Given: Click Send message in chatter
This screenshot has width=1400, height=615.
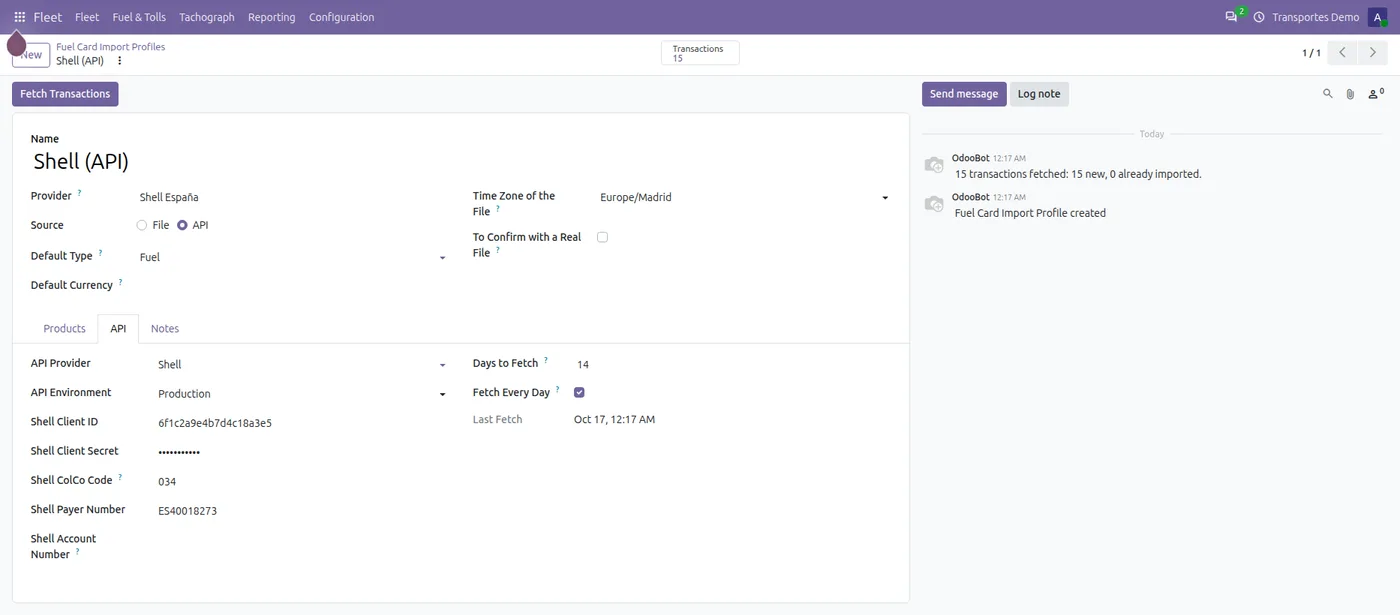Looking at the screenshot, I should (964, 94).
